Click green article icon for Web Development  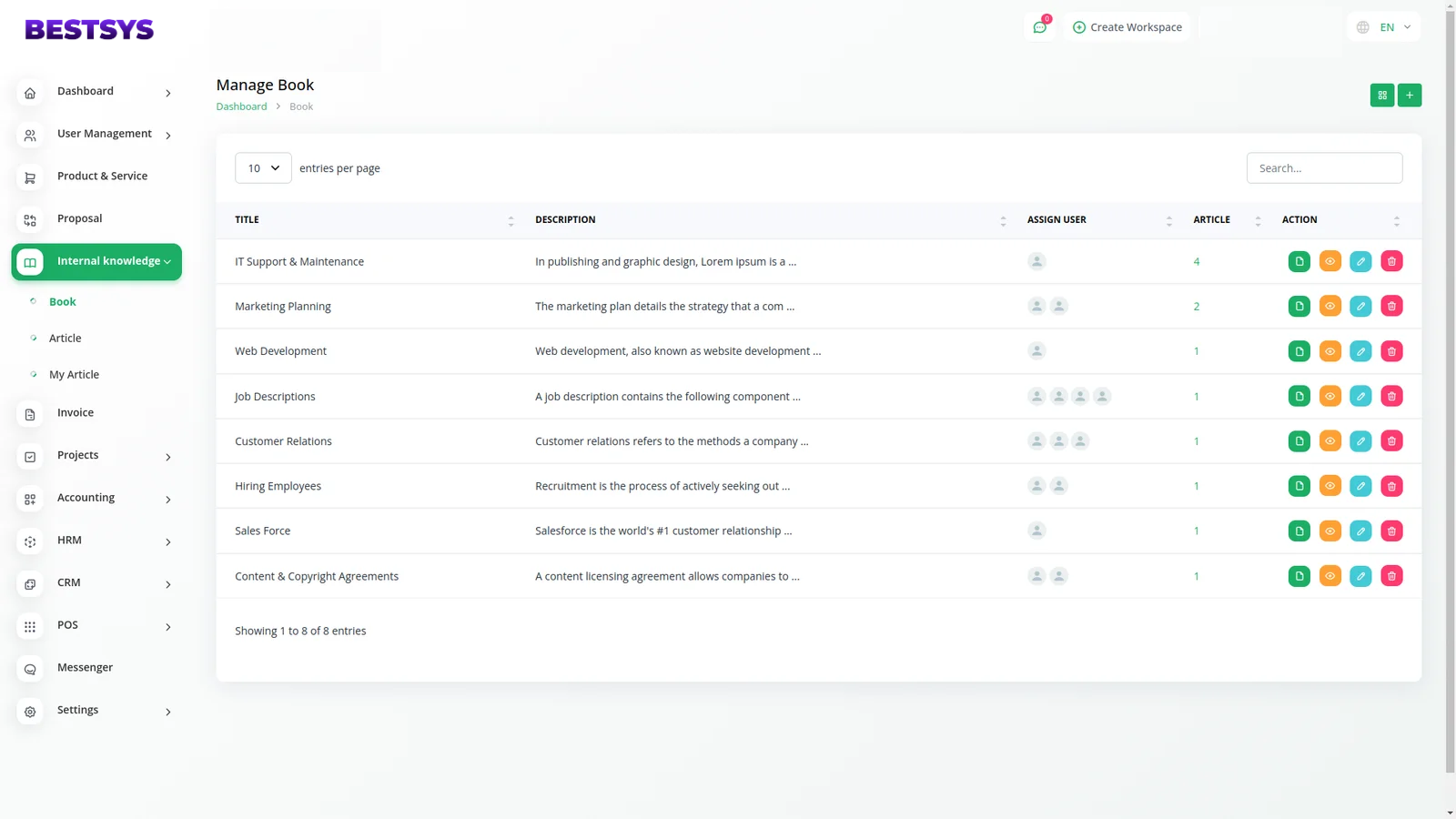click(x=1299, y=351)
